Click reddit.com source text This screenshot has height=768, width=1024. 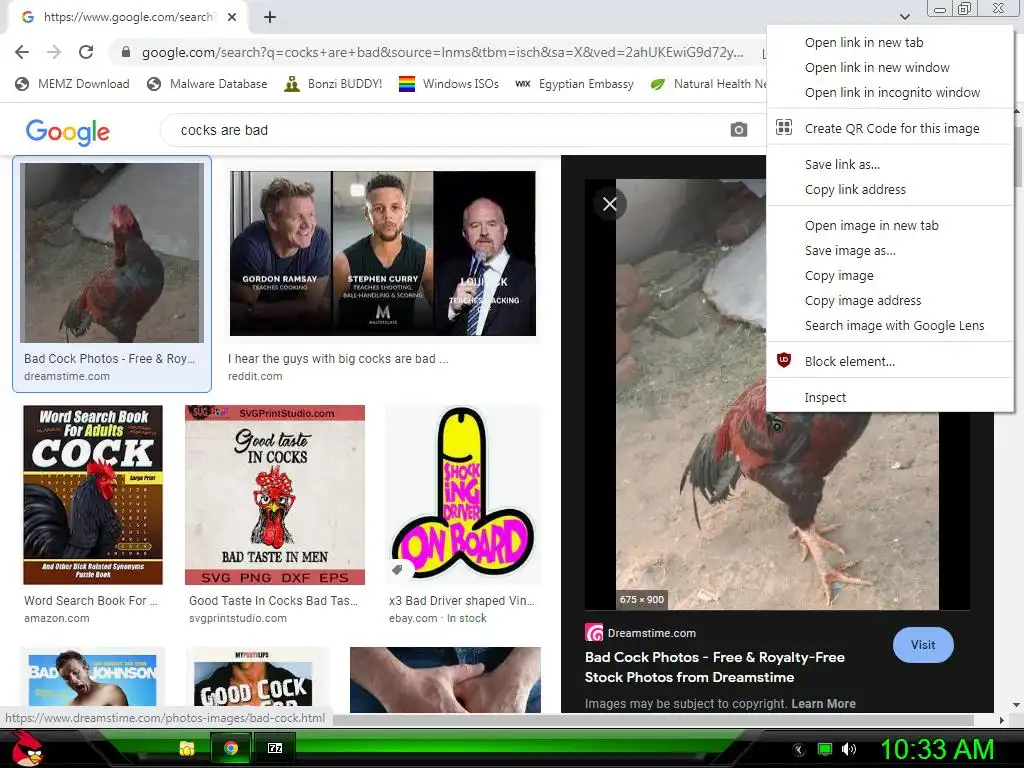(x=255, y=376)
